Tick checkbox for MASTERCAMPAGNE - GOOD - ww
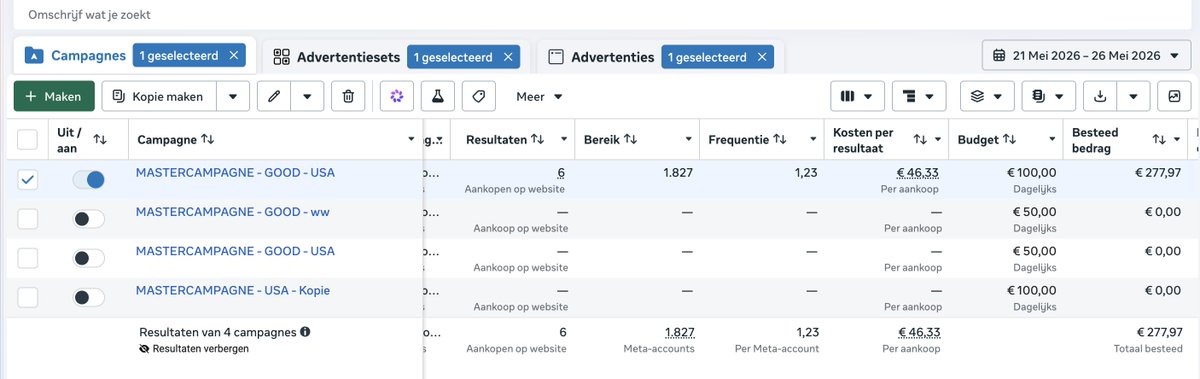1200x379 pixels. point(28,219)
